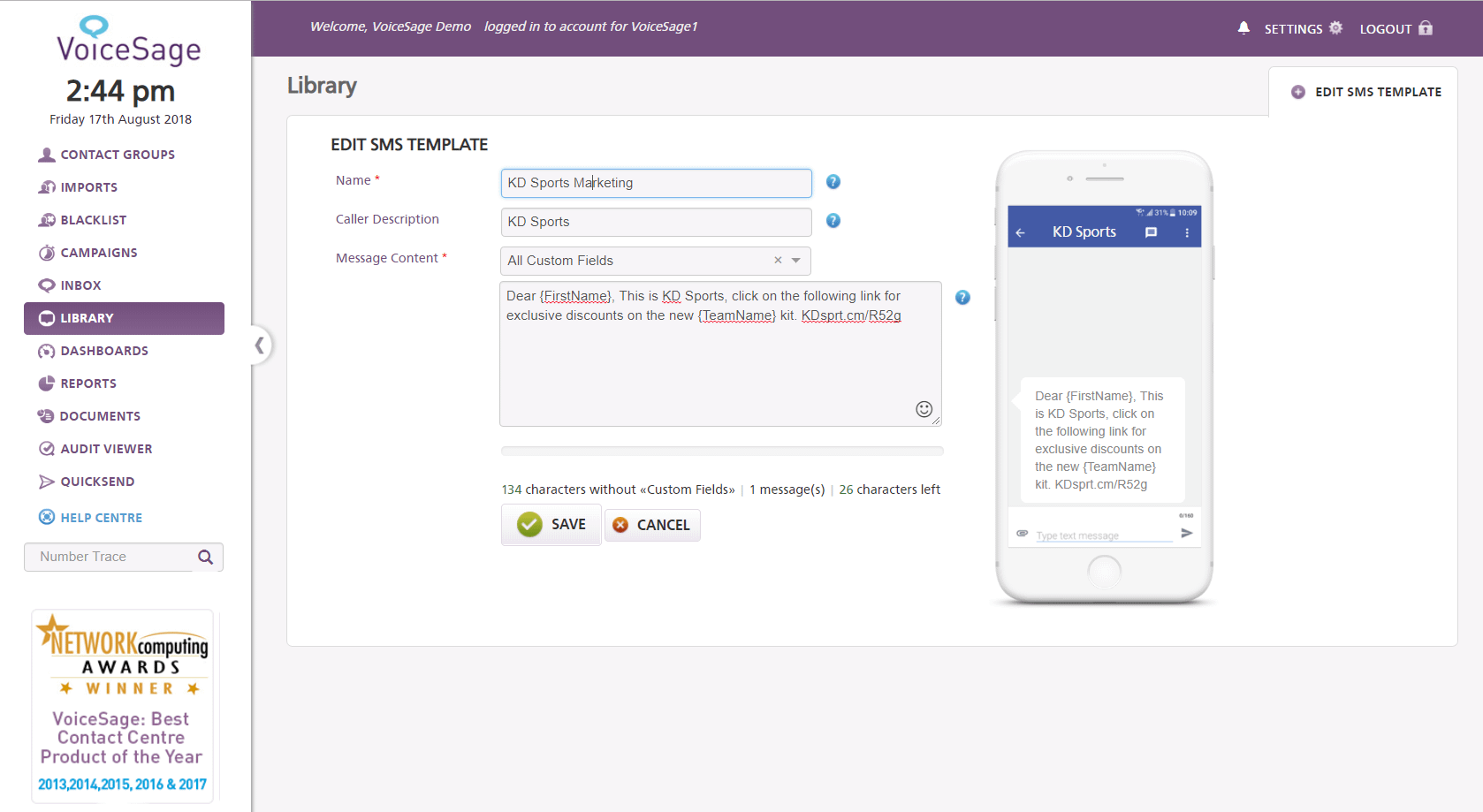Cancel editing the template

[x=652, y=524]
